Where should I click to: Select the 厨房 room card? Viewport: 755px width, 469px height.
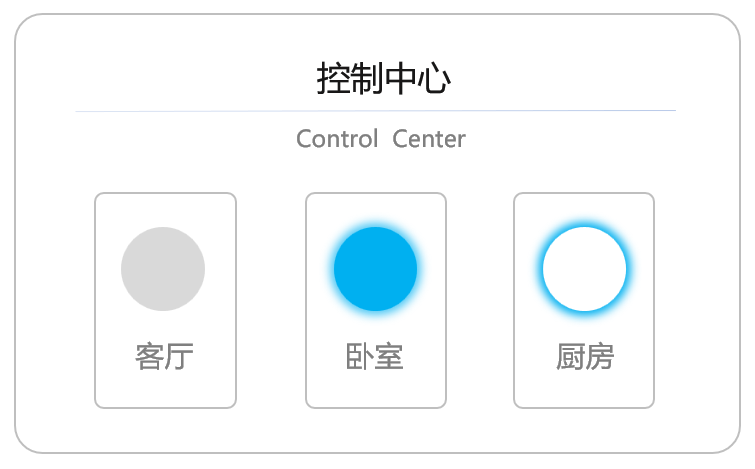pyautogui.click(x=584, y=300)
